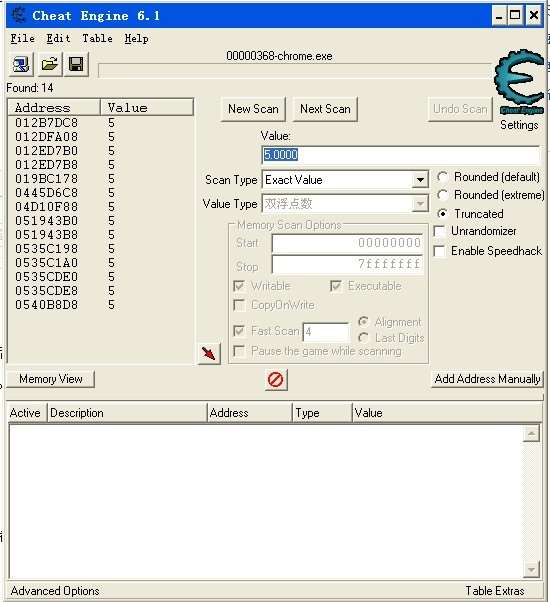Click the address list scrollbar down arrow
550x602 pixels.
532,570
